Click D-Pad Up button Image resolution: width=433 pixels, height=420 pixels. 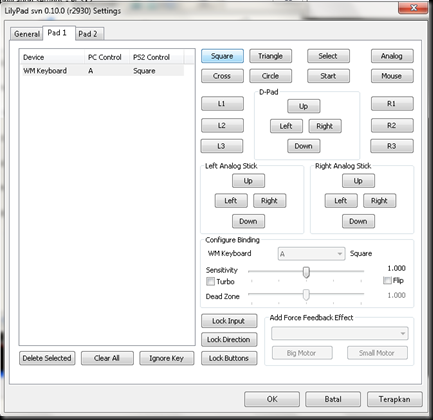tap(304, 106)
